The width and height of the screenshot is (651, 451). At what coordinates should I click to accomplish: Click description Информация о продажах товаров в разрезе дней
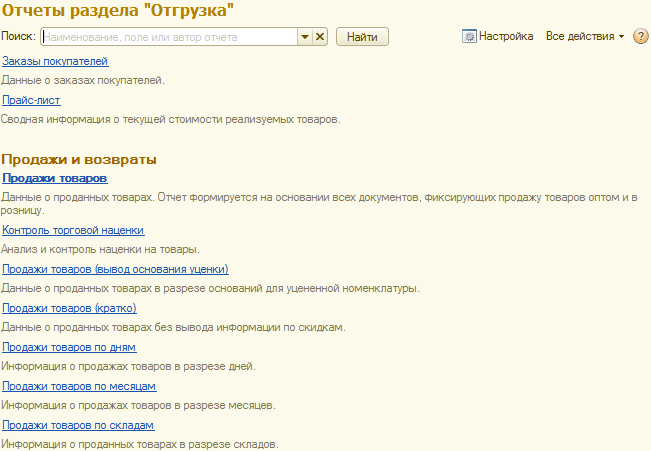coord(128,366)
